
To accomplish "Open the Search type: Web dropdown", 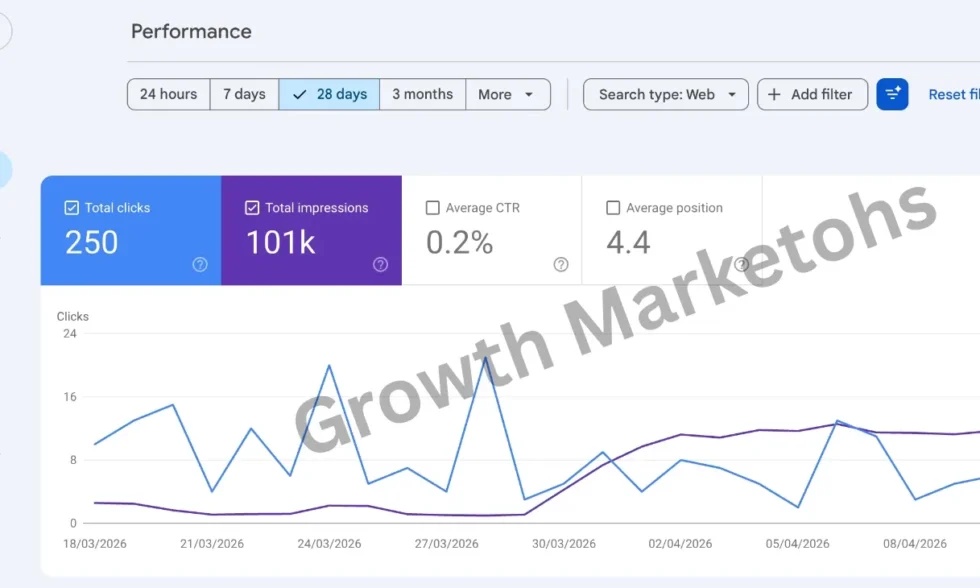I will click(x=665, y=93).
